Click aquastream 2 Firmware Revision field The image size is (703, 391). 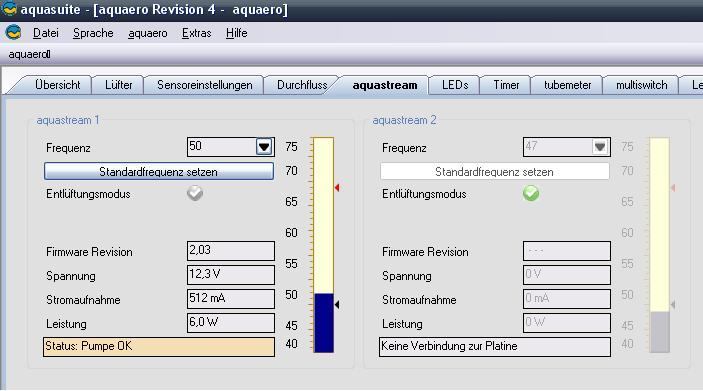pos(567,251)
